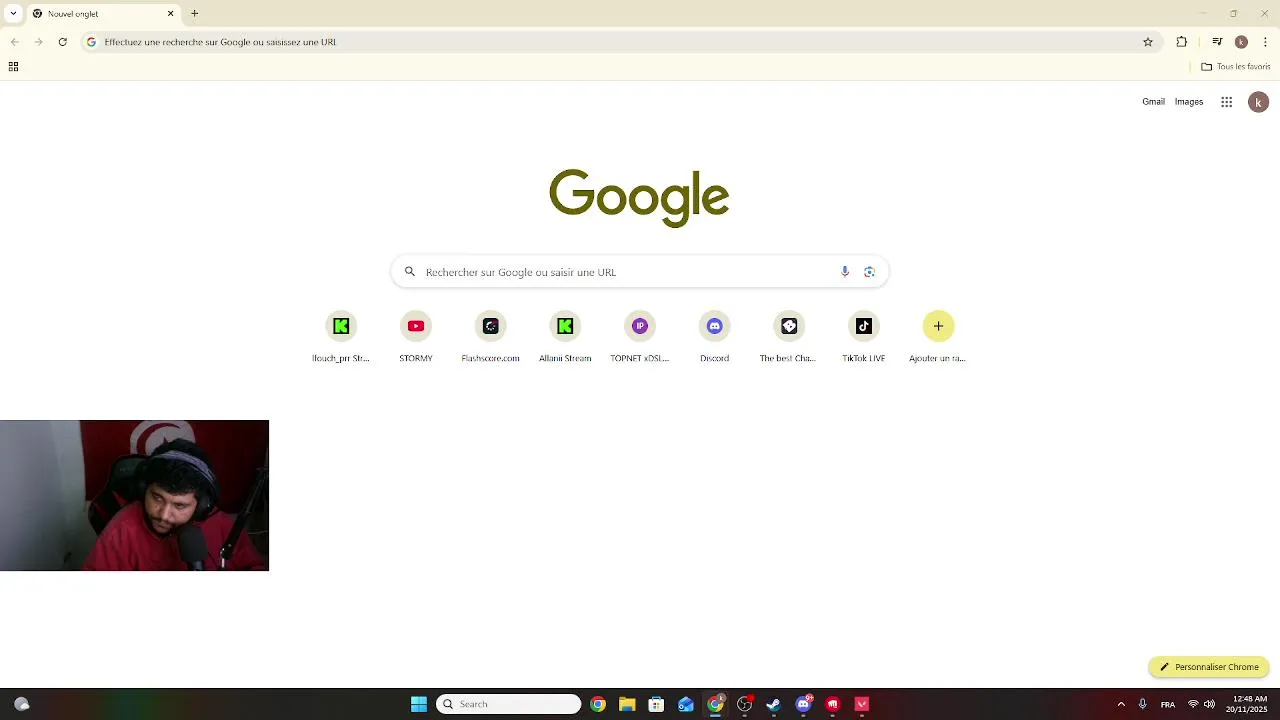Open the search tabs dropdown arrow
The height and width of the screenshot is (720, 1280).
tap(13, 14)
